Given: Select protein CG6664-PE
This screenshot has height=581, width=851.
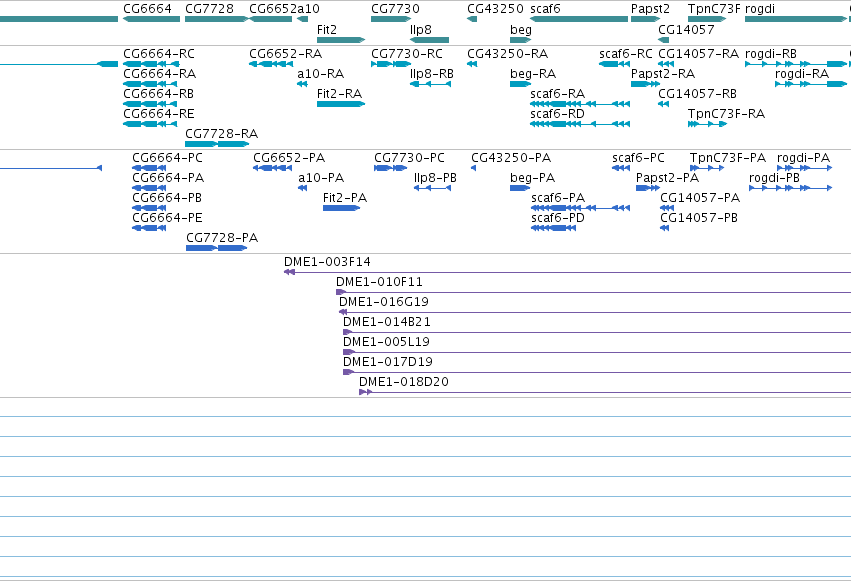Looking at the screenshot, I should pyautogui.click(x=149, y=228).
